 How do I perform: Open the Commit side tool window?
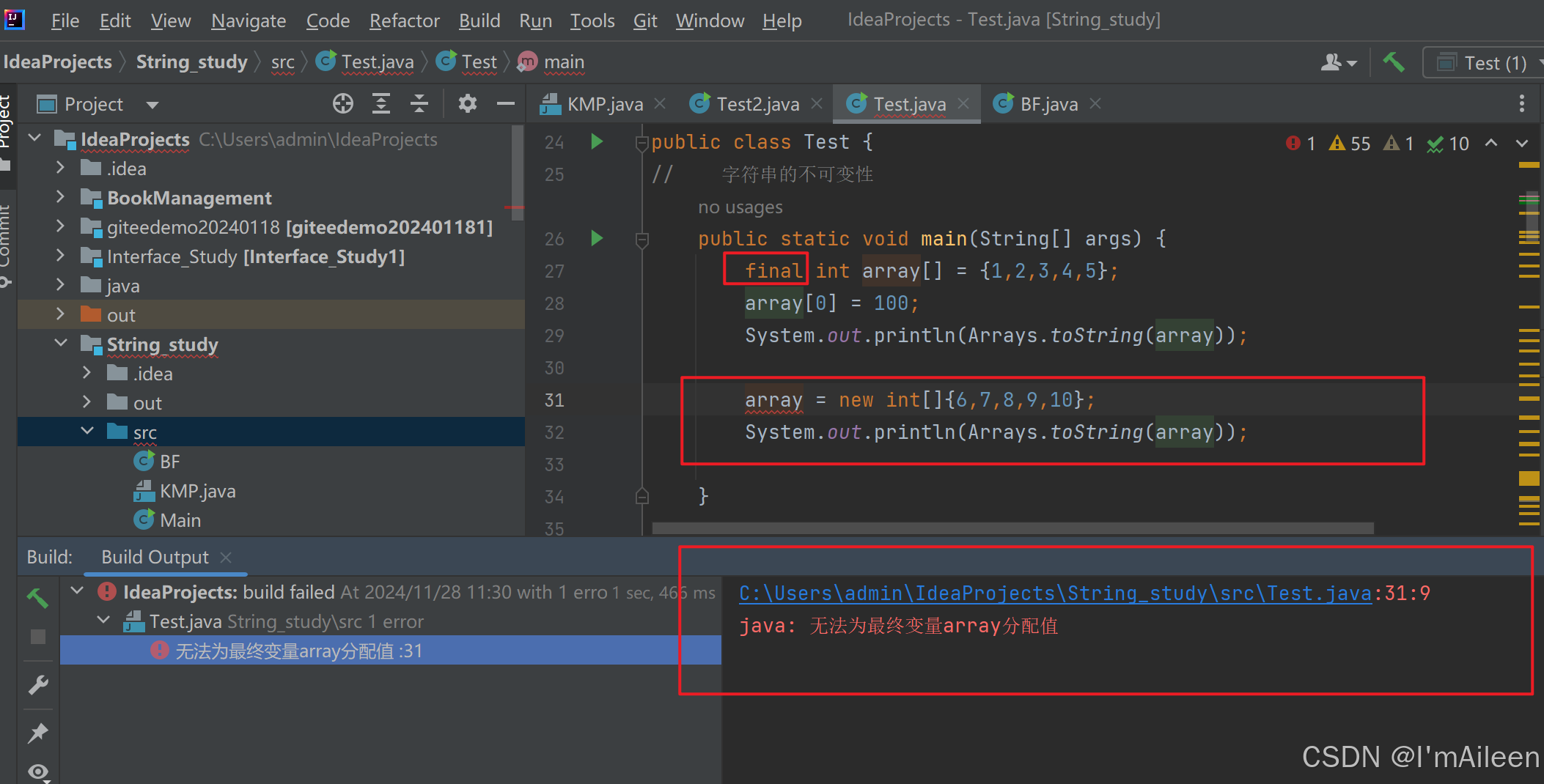click(x=7, y=245)
